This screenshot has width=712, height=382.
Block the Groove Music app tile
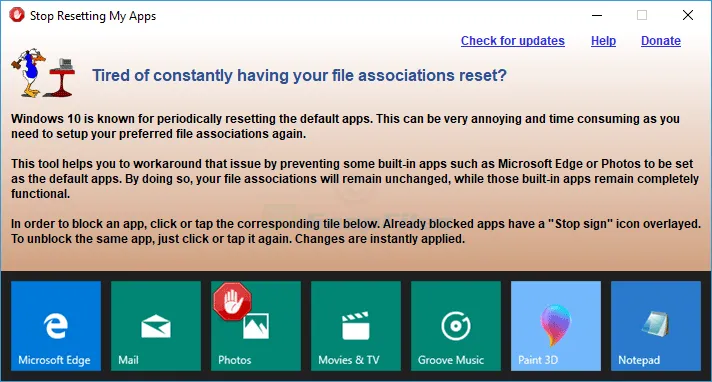point(456,326)
